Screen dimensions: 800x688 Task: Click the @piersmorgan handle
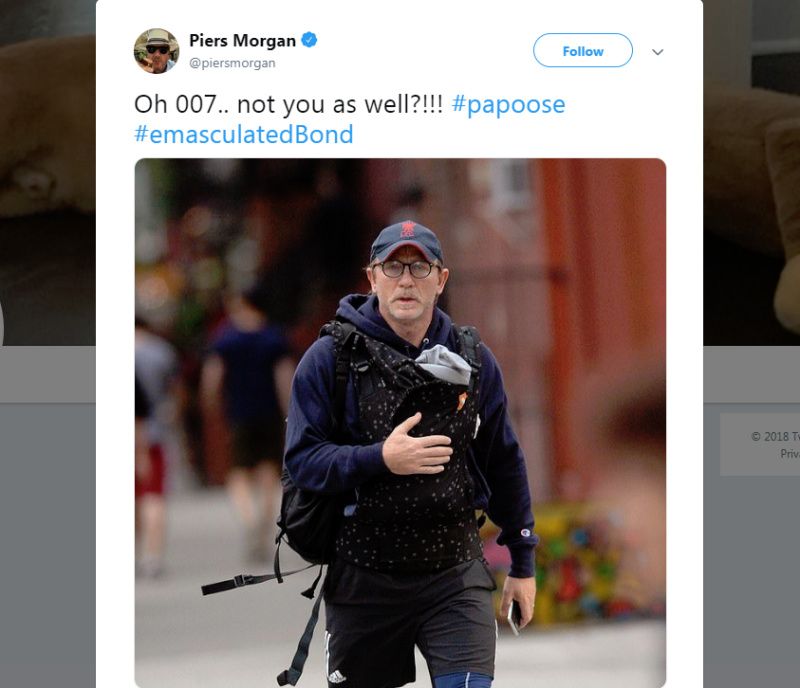point(232,63)
